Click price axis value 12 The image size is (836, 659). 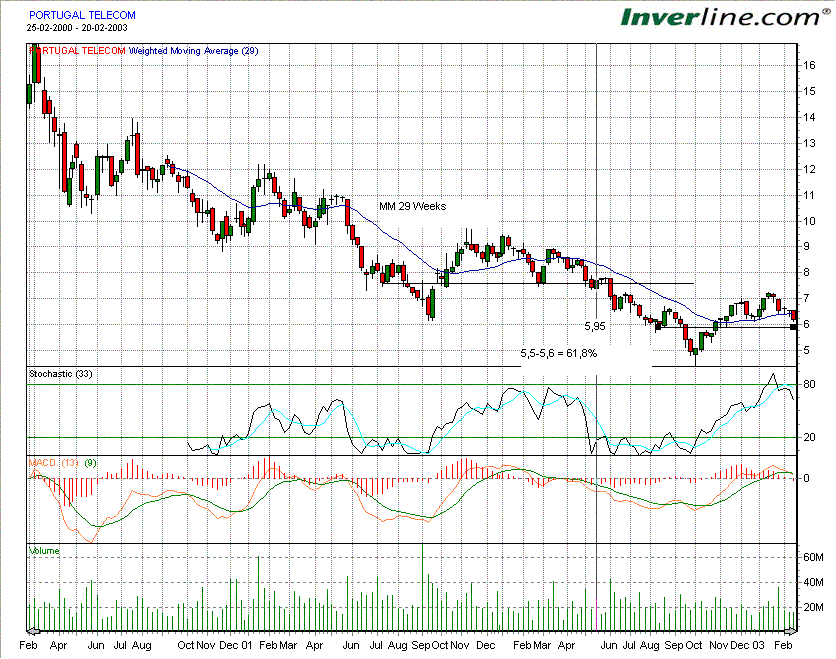(x=809, y=170)
